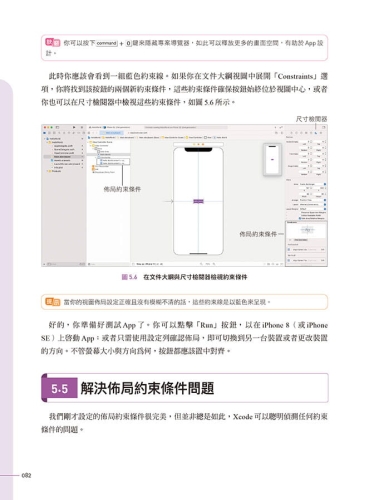
Task: Open the Source Control navigator icon
Action: [50, 133]
